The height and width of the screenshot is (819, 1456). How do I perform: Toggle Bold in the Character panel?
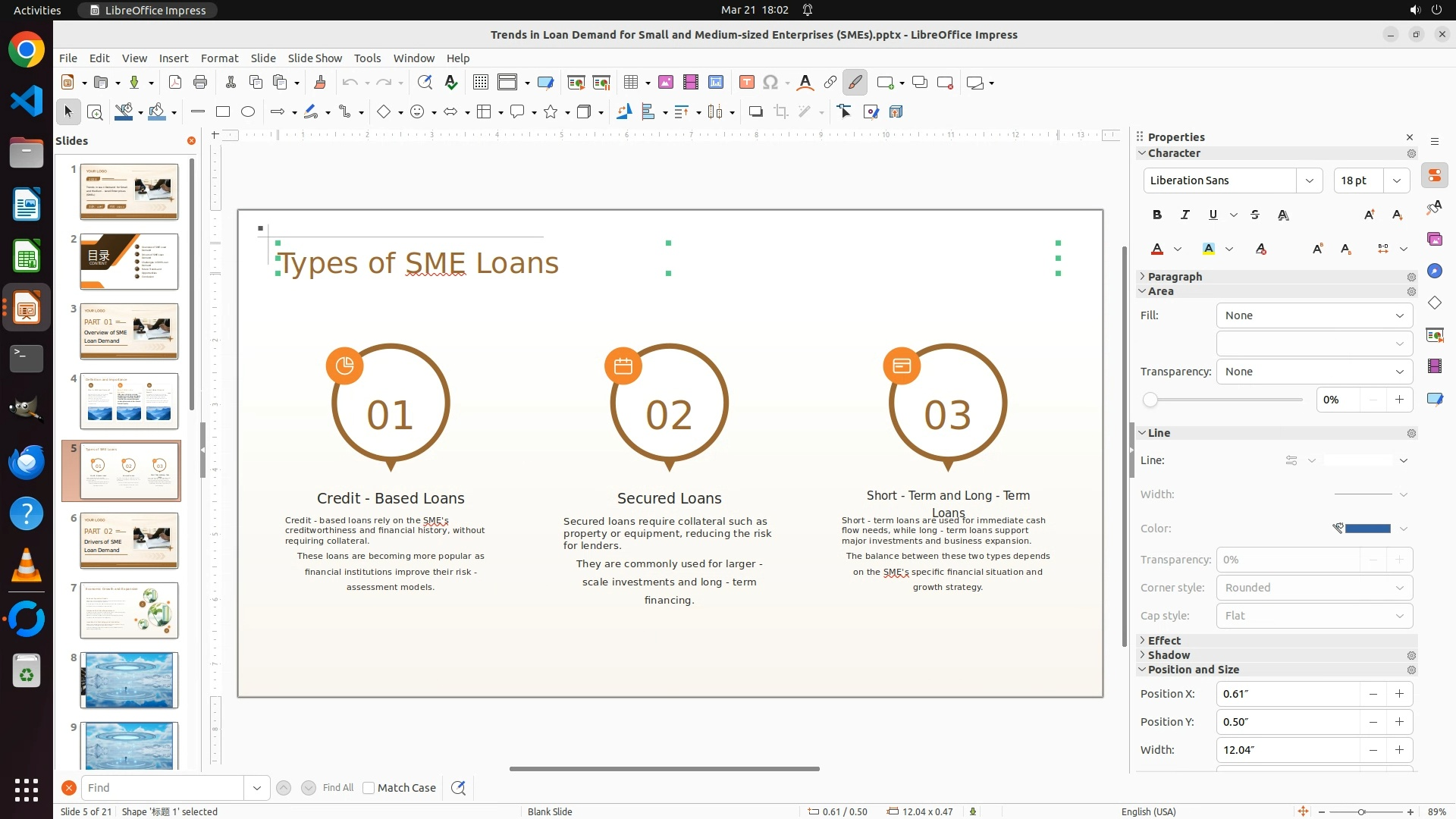[1156, 215]
